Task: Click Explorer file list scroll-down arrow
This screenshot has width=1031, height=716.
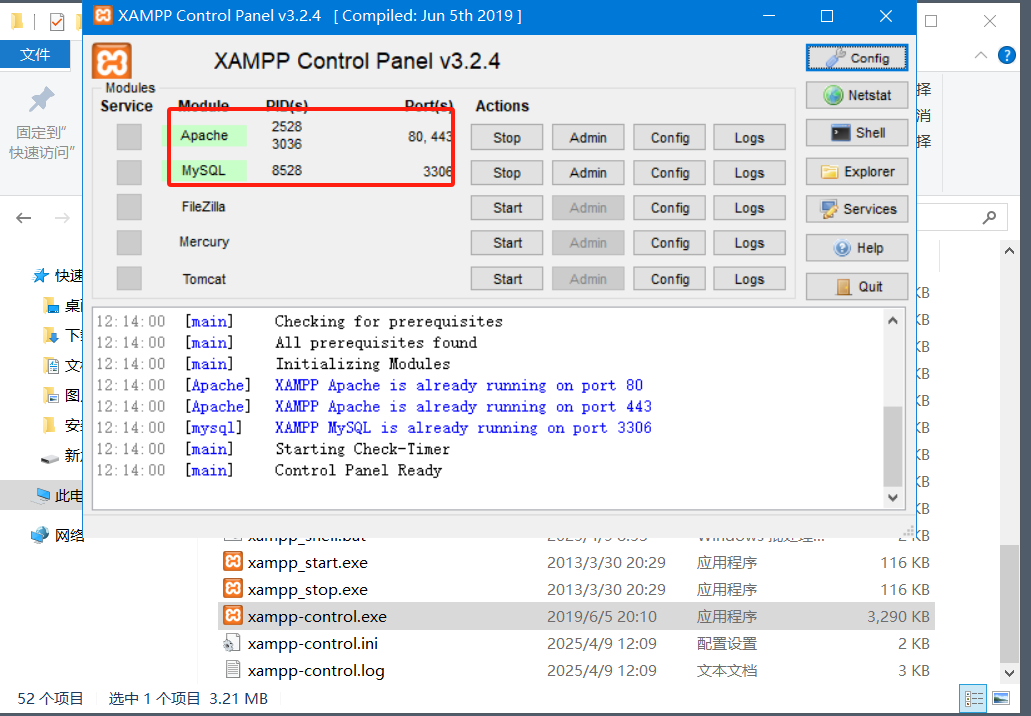Action: (x=1009, y=673)
